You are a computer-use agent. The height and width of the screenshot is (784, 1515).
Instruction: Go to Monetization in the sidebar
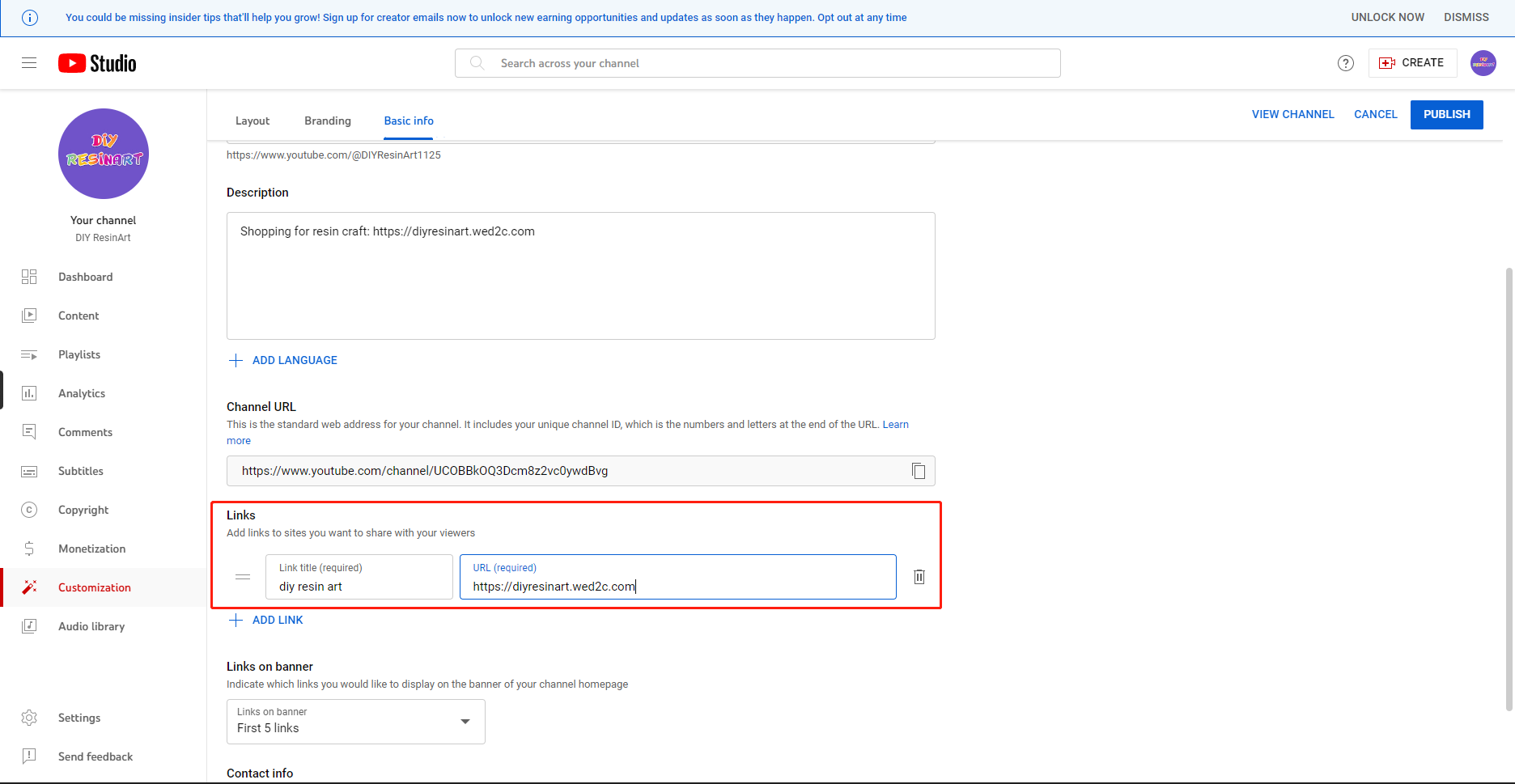click(91, 549)
